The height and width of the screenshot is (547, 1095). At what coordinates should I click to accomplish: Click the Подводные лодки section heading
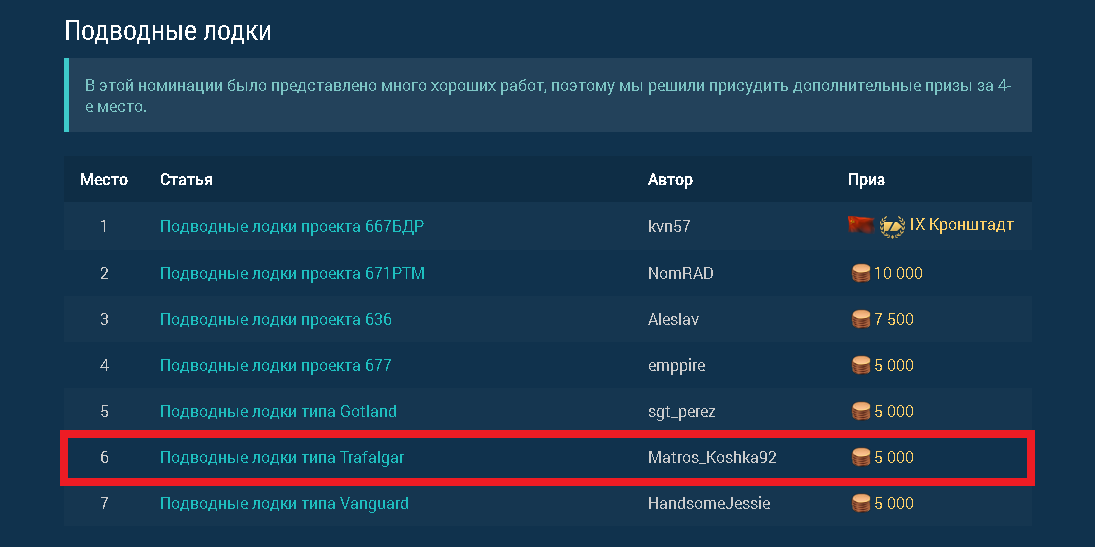tap(168, 31)
